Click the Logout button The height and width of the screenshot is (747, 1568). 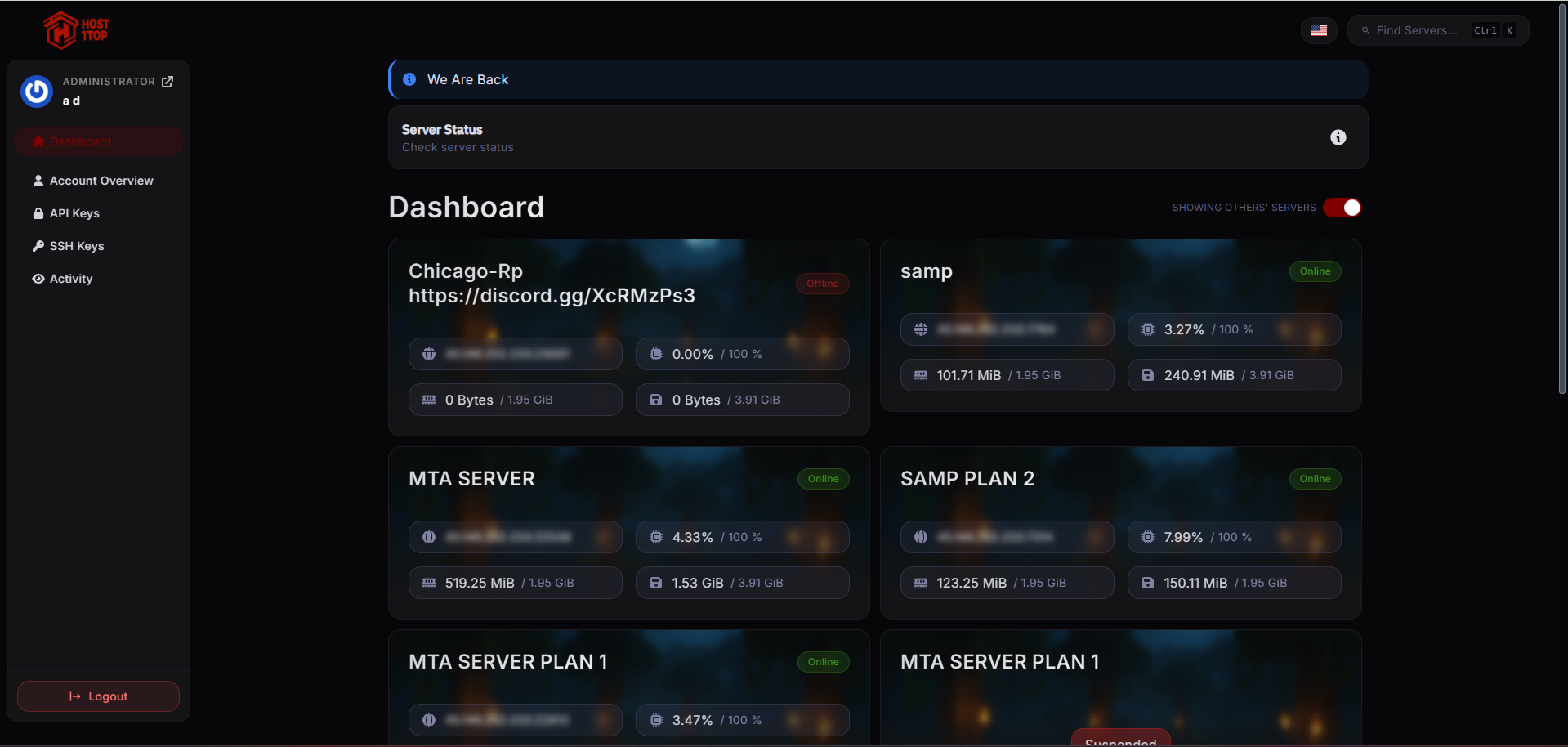(98, 696)
